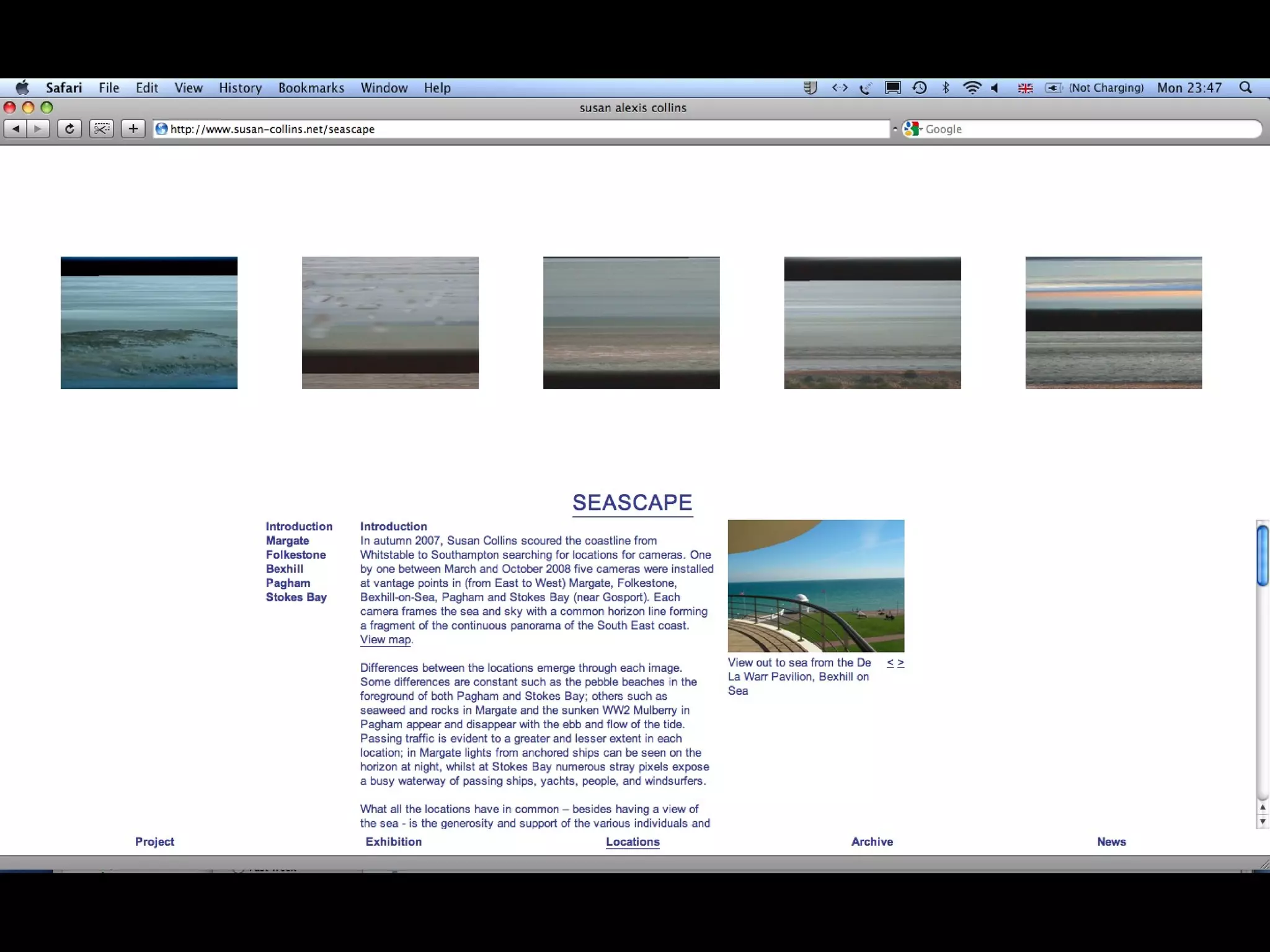Click the volume speaker icon
The width and height of the screenshot is (1270, 952).
point(995,88)
